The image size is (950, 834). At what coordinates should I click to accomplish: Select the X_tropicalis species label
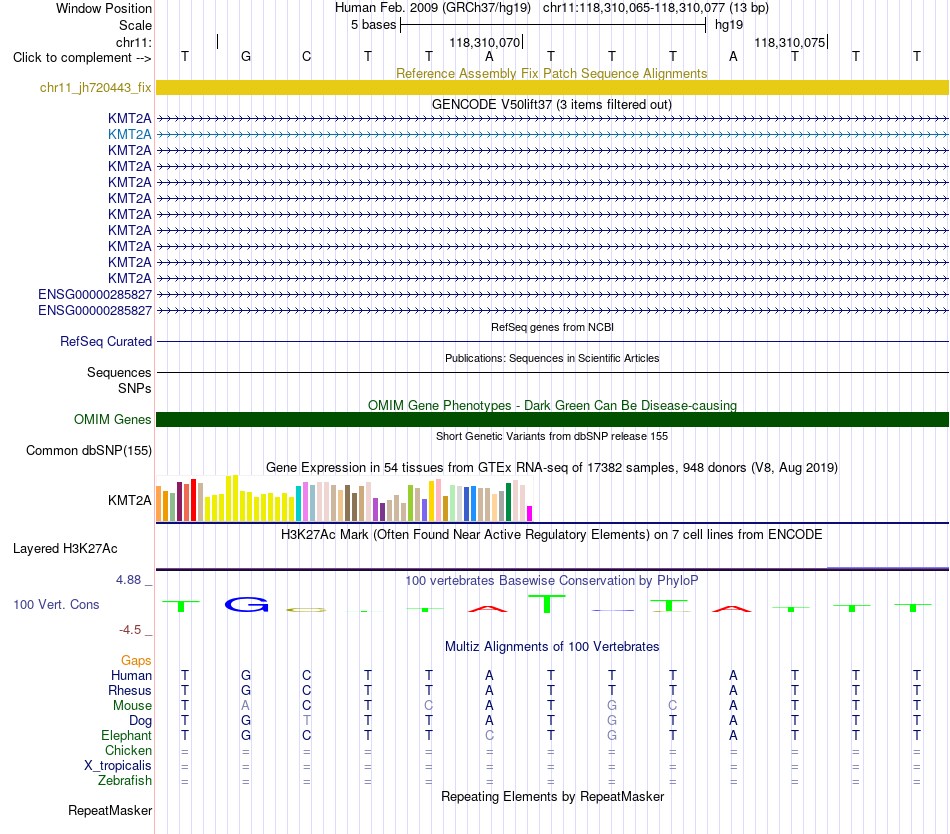pos(118,766)
